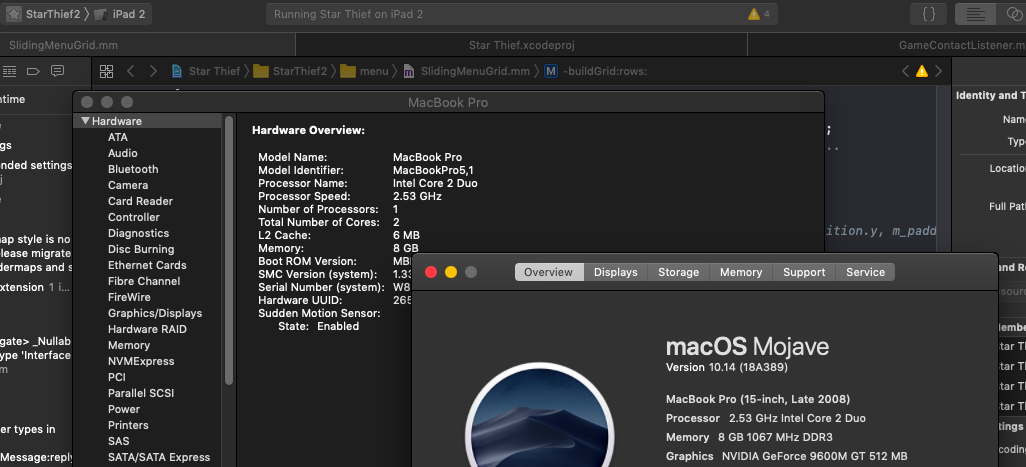Select PCI in hardware list
The width and height of the screenshot is (1026, 467).
click(117, 377)
